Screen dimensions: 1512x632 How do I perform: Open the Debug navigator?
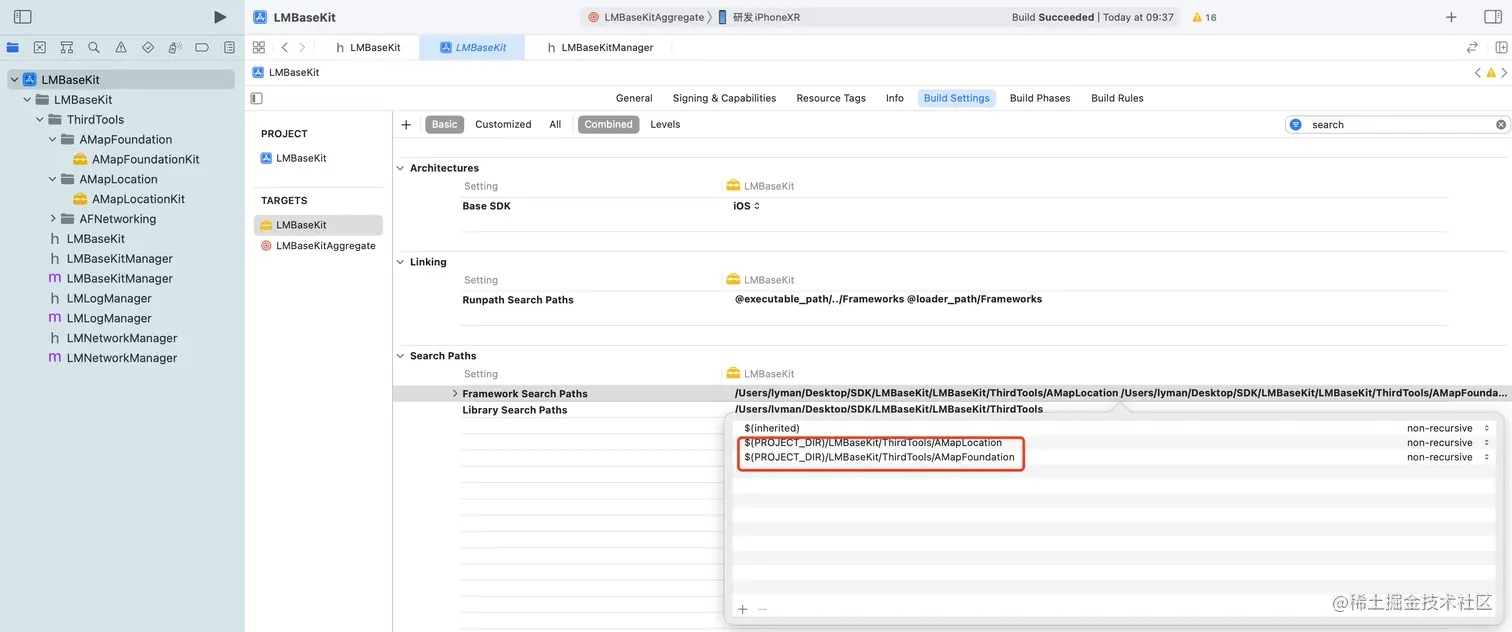pyautogui.click(x=175, y=47)
